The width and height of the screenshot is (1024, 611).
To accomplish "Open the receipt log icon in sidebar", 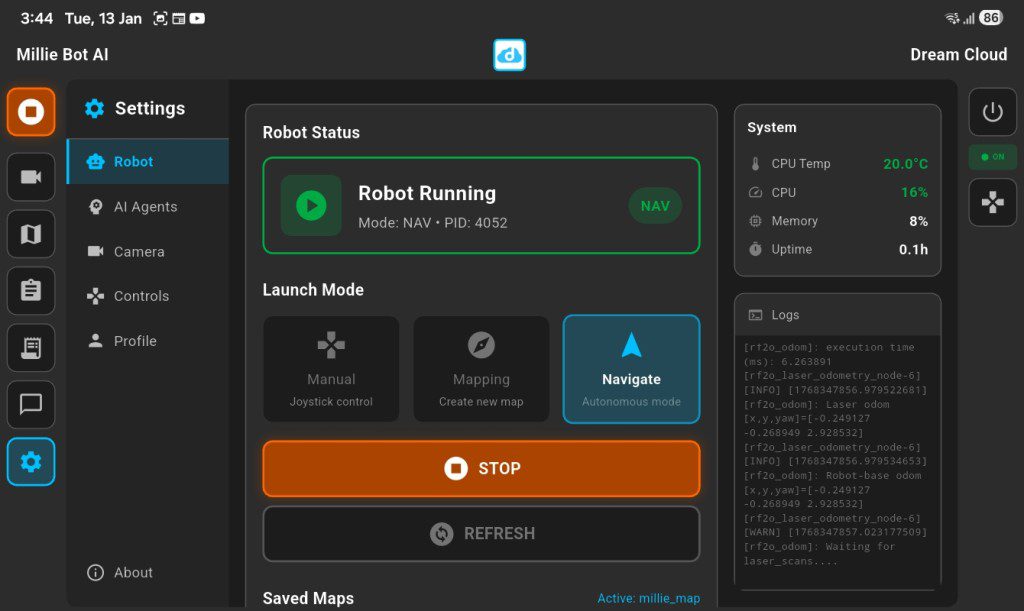I will [x=31, y=348].
